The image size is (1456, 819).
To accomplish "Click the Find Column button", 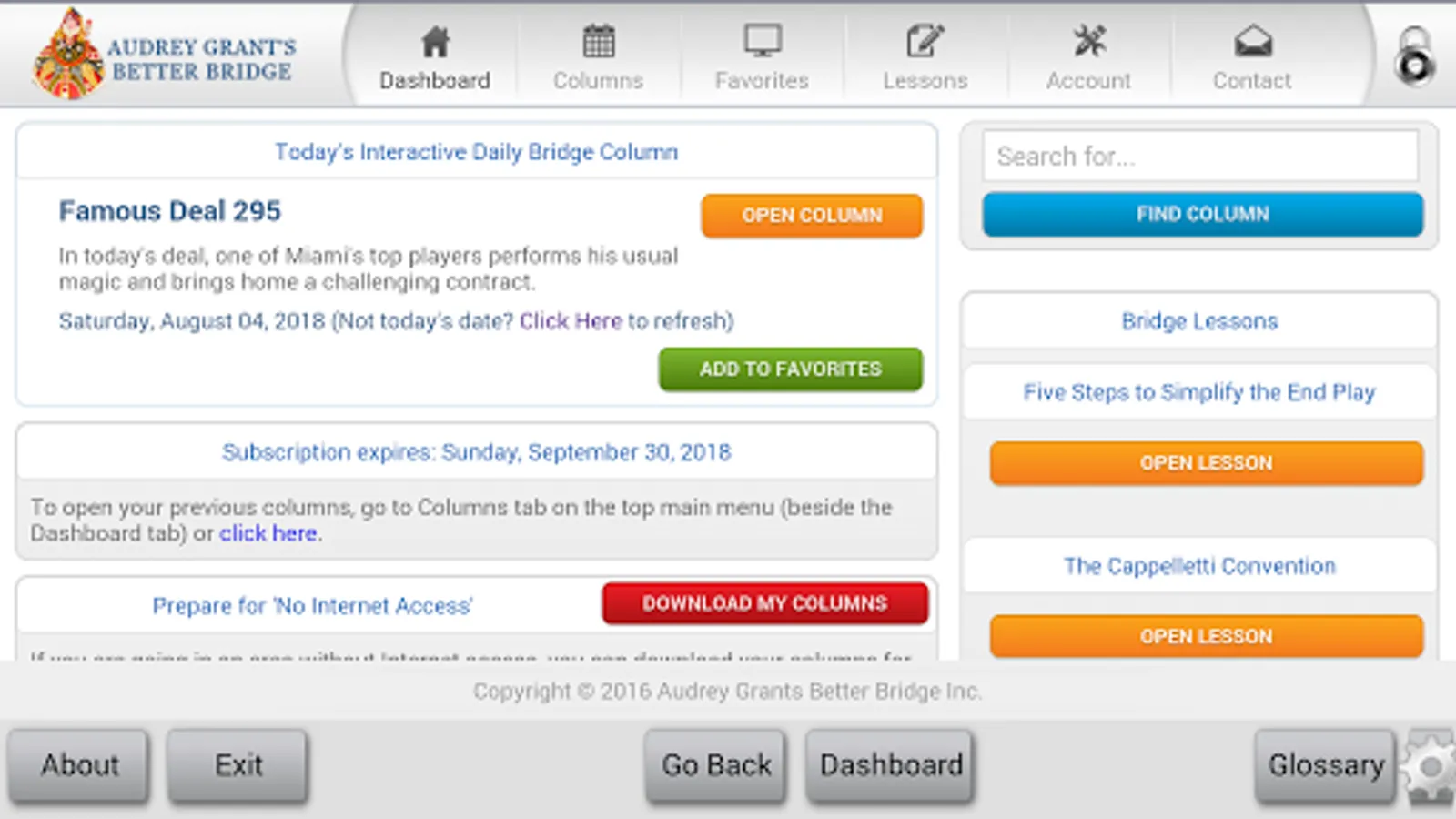I will coord(1202,214).
